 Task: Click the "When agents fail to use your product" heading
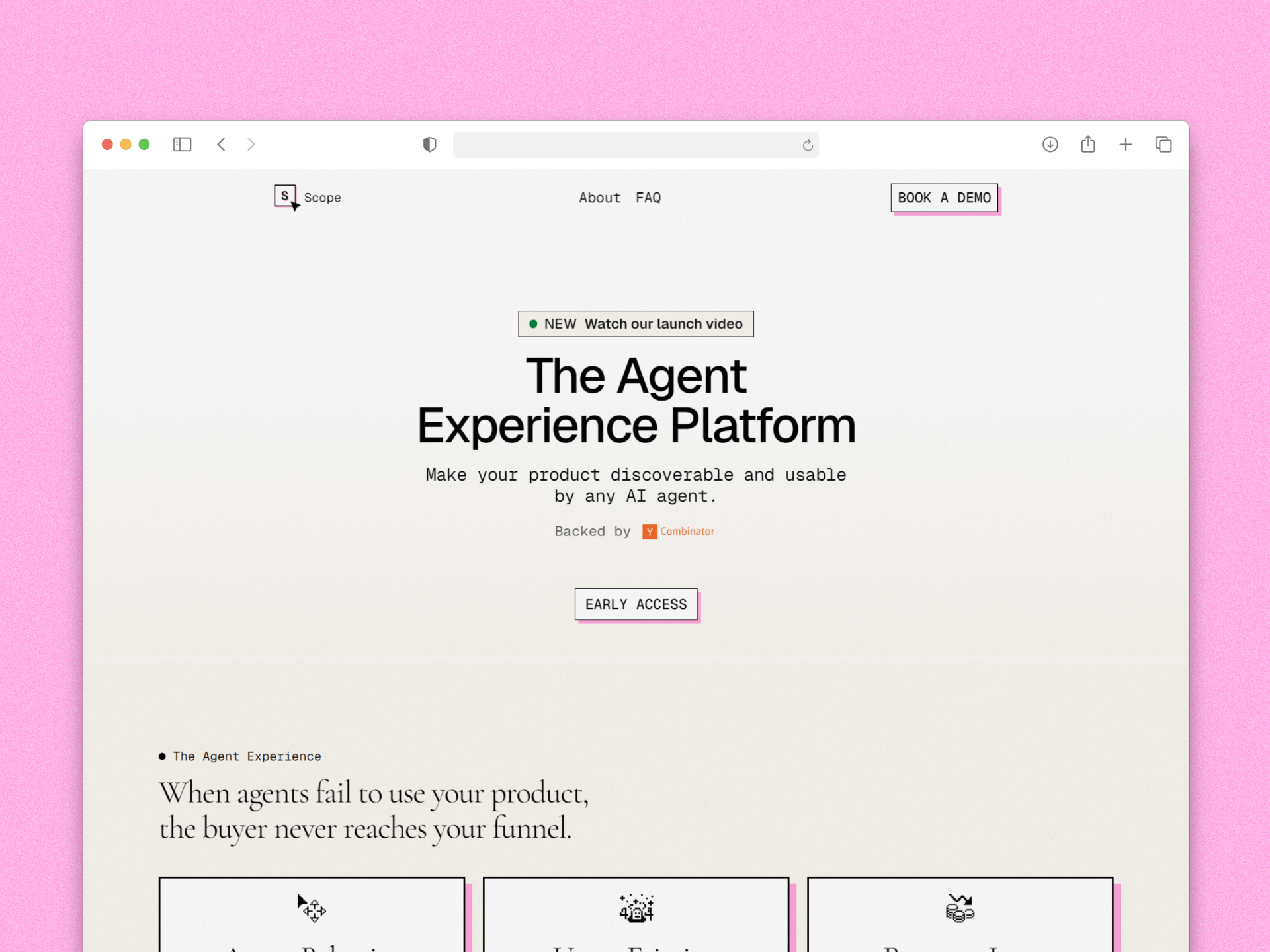click(x=374, y=811)
